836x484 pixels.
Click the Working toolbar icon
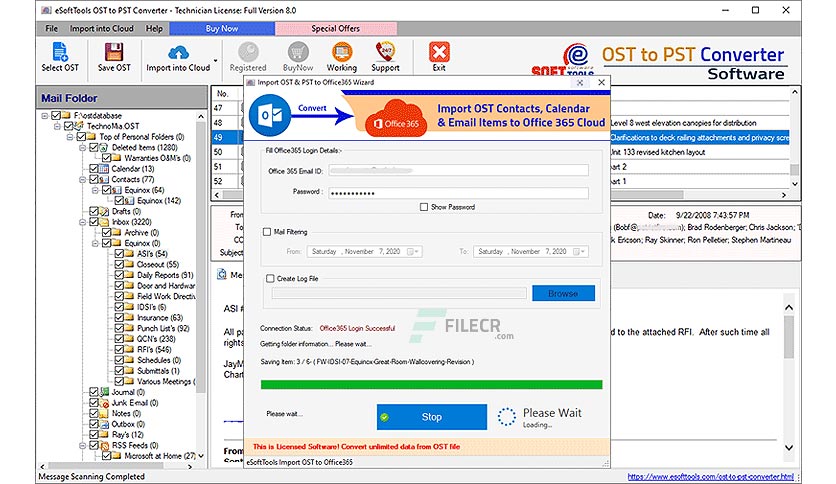point(342,52)
